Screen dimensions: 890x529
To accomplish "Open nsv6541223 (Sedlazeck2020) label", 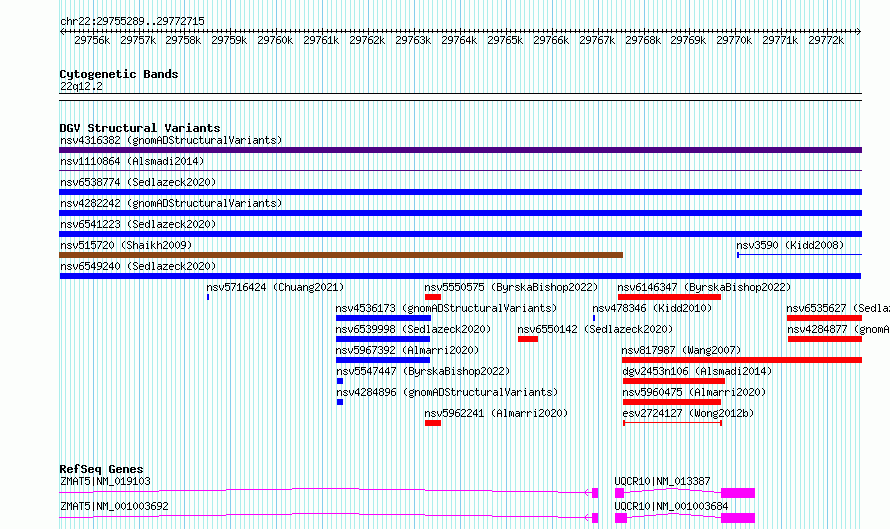I will point(138,224).
